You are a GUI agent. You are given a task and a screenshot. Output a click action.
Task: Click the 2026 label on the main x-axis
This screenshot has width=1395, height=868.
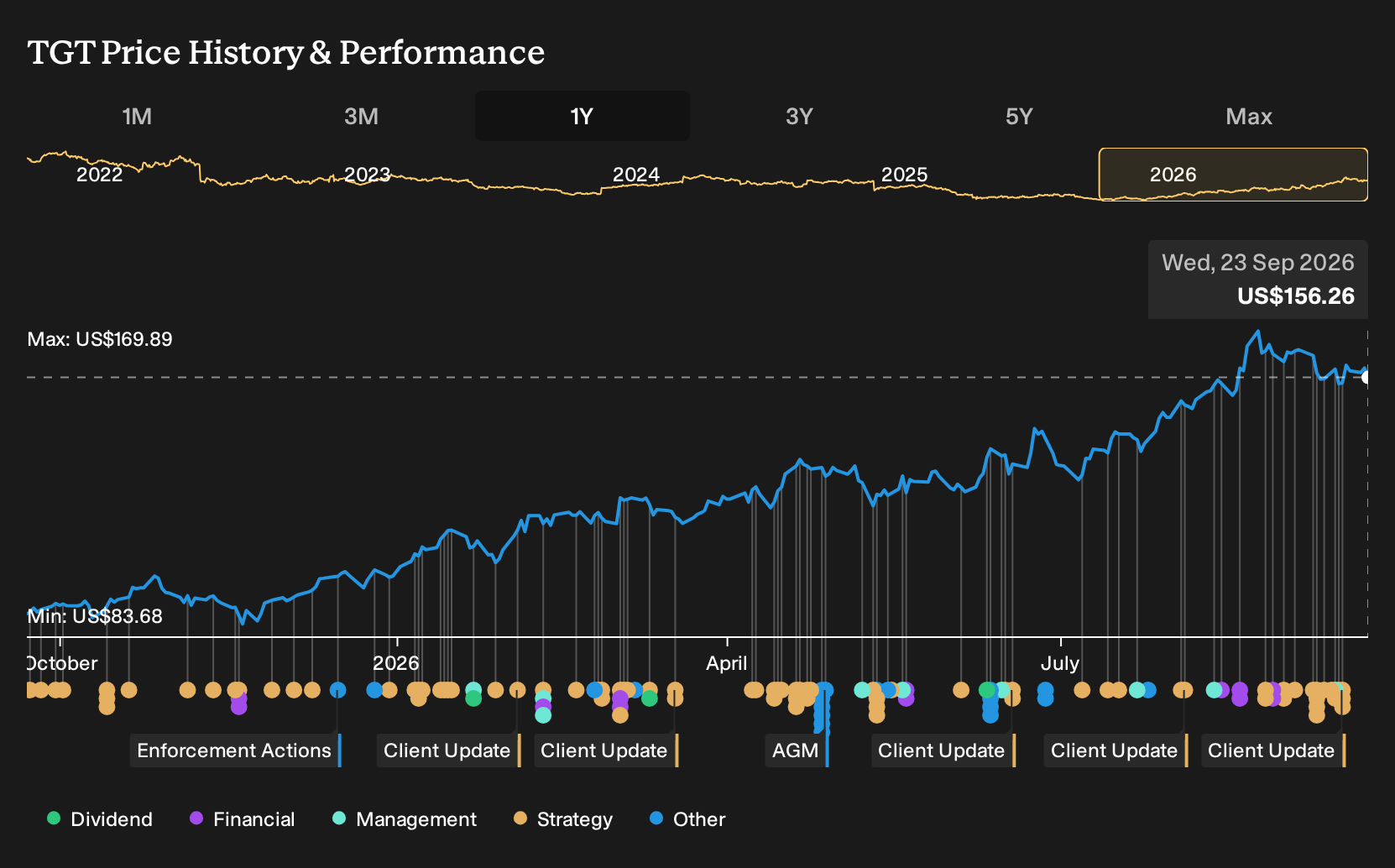[x=396, y=663]
